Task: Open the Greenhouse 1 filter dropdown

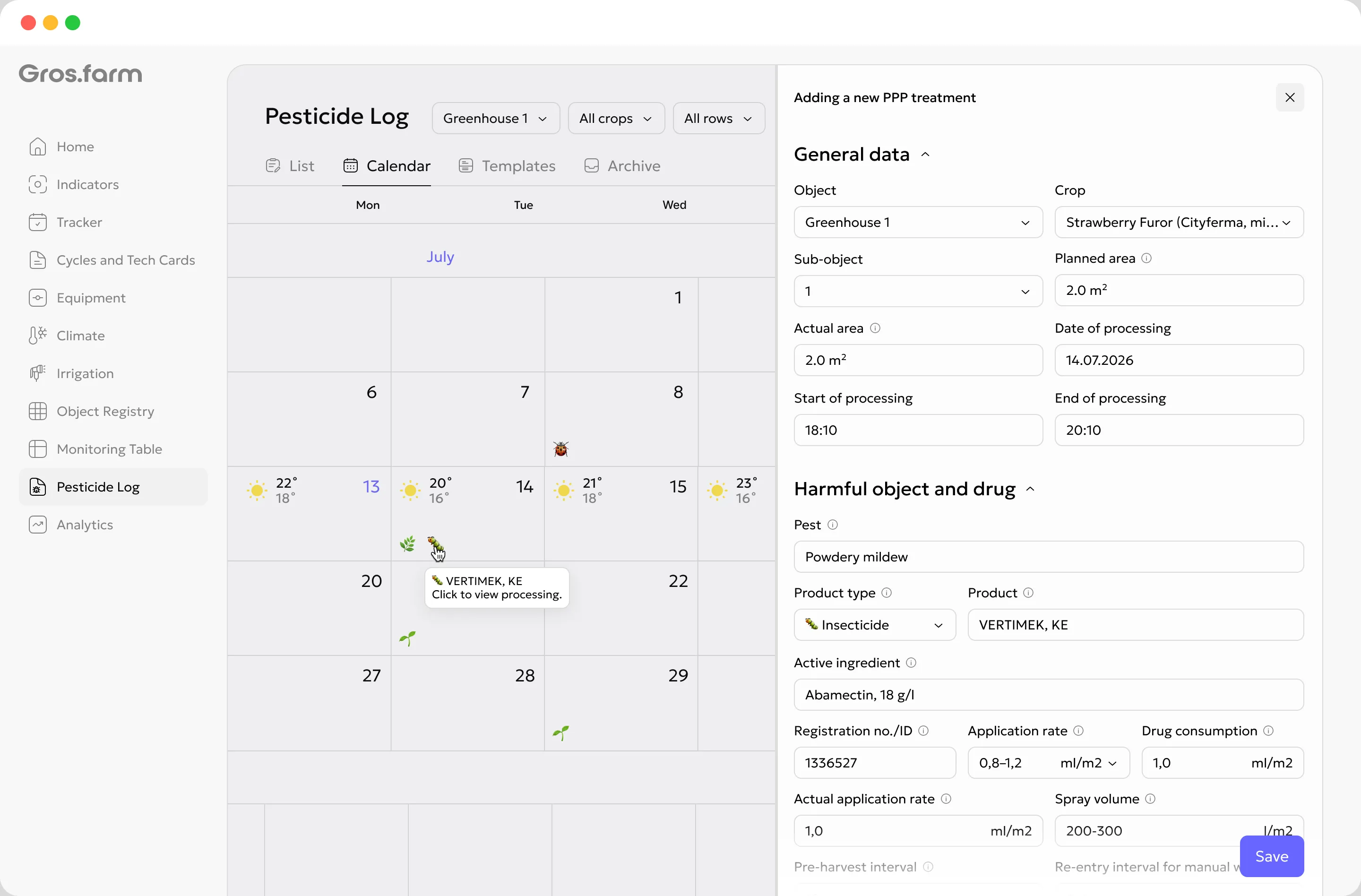Action: 496,118
